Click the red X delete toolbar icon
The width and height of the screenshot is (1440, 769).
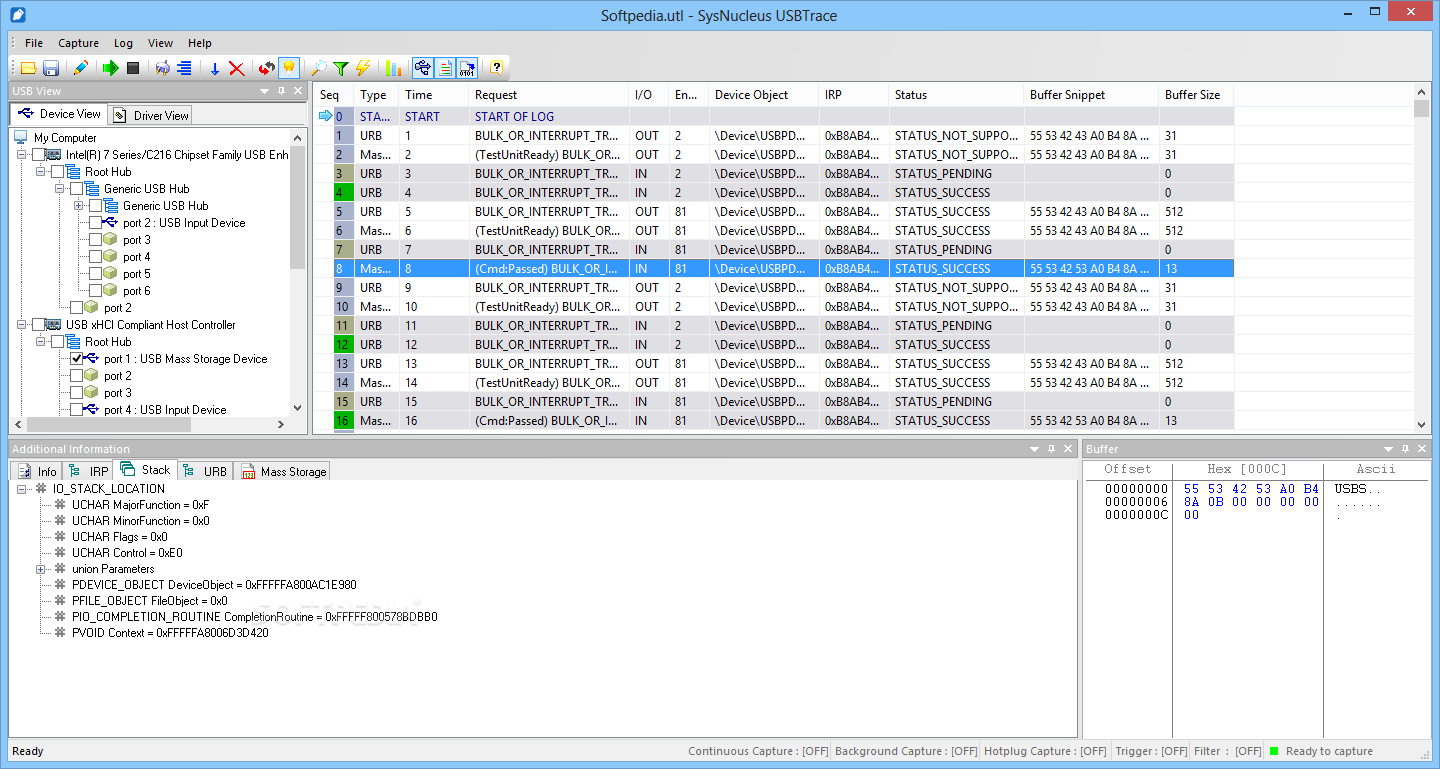click(x=236, y=68)
